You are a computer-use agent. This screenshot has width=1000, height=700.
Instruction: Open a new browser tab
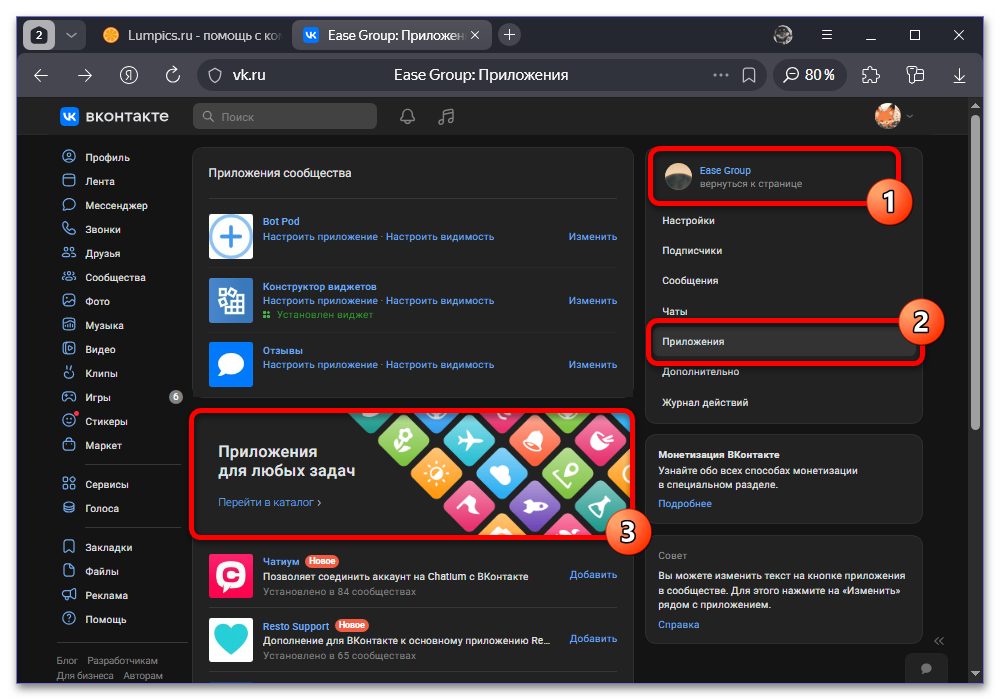click(x=509, y=35)
